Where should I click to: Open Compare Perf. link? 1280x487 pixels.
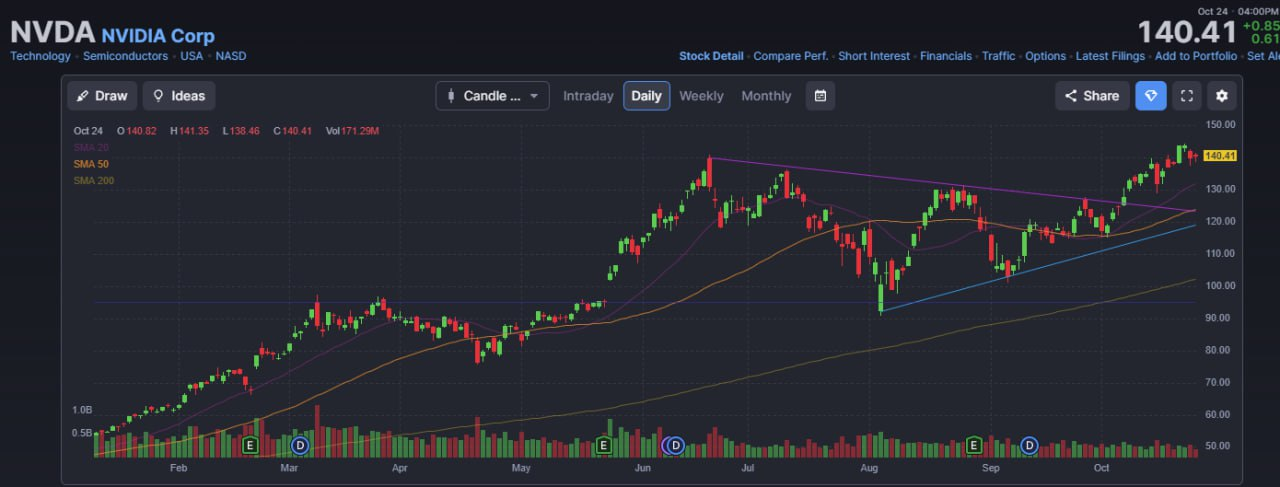790,56
